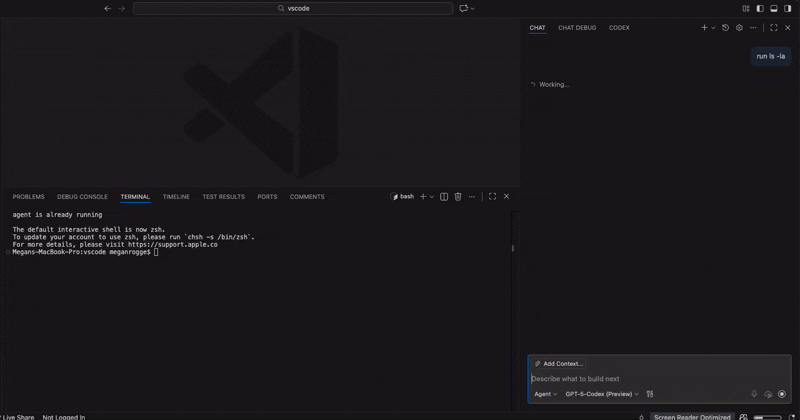The height and width of the screenshot is (420, 800).
Task: Close the chat panel
Action: (x=788, y=28)
